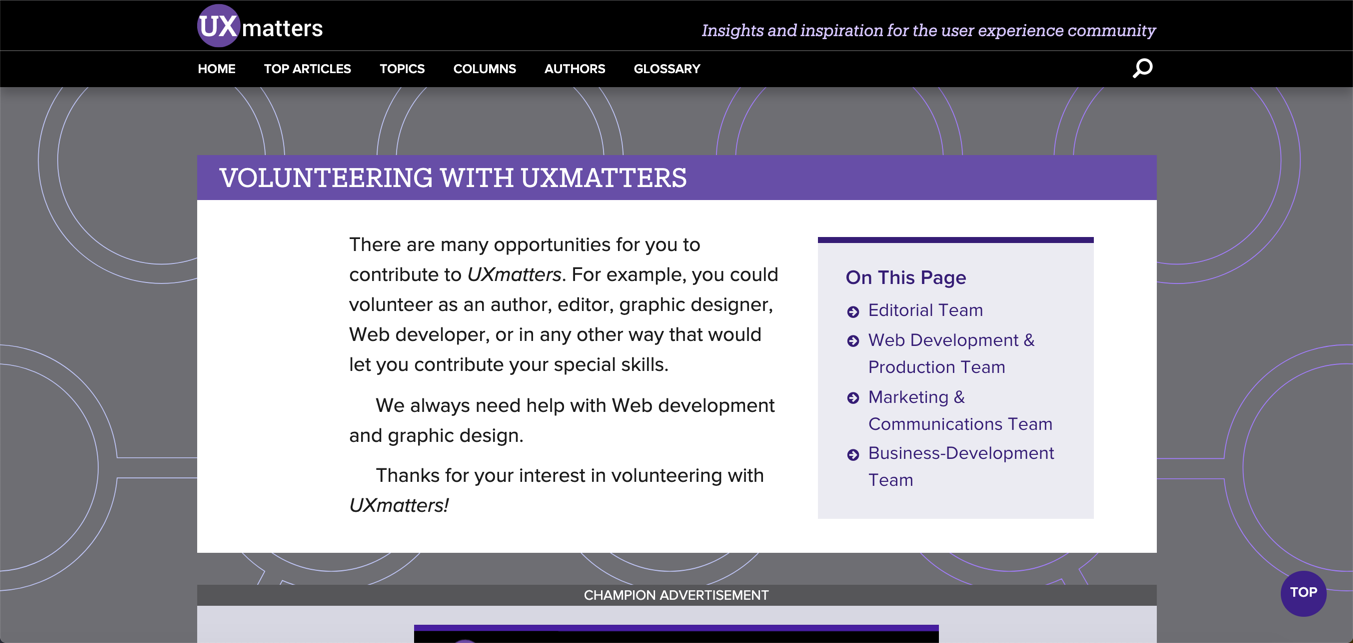Click the arrow icon beside Business-Development Team
This screenshot has width=1353, height=643.
[x=853, y=454]
